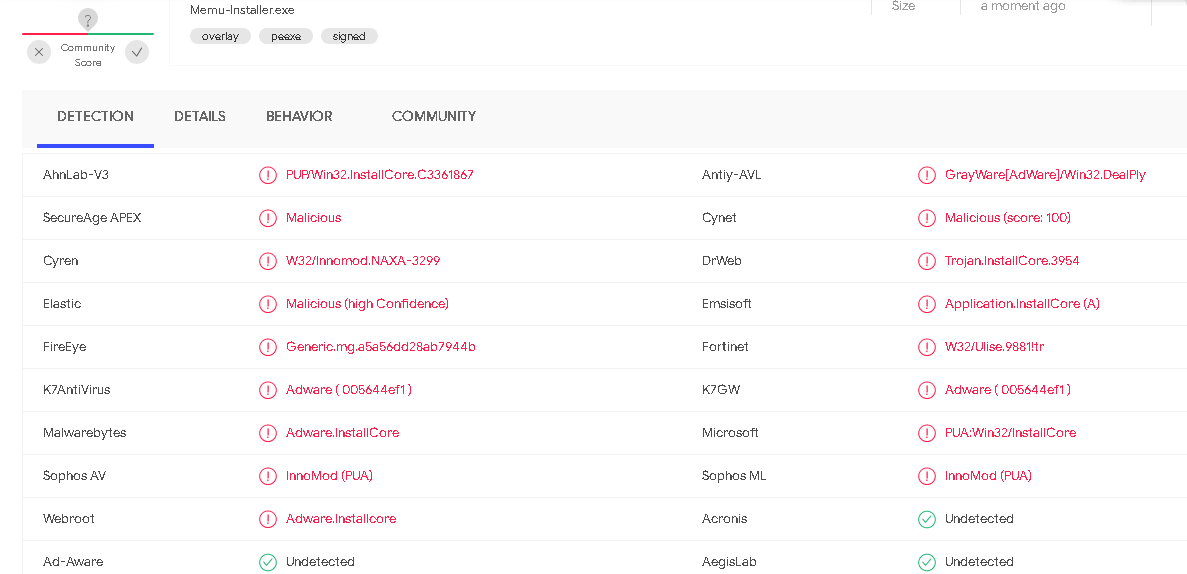Image resolution: width=1187 pixels, height=574 pixels.
Task: Switch to the DETAILS tab
Action: point(200,117)
